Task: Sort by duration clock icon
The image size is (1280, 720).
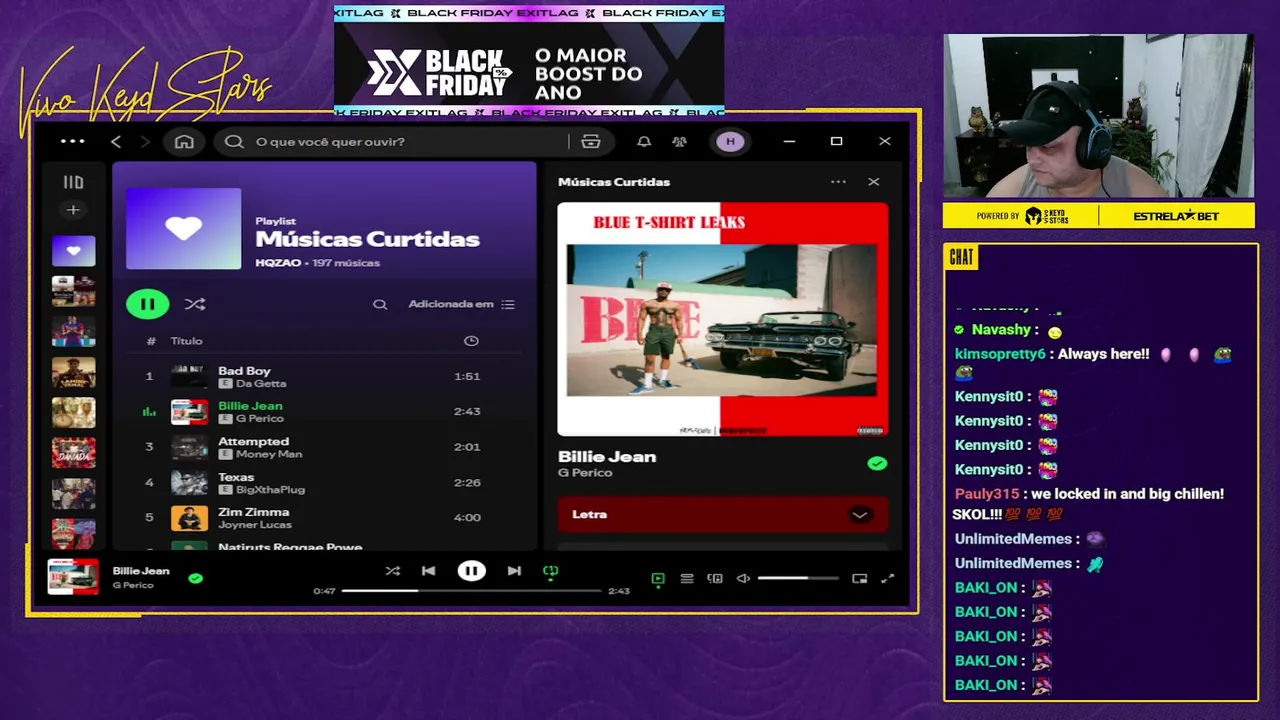Action: (471, 341)
